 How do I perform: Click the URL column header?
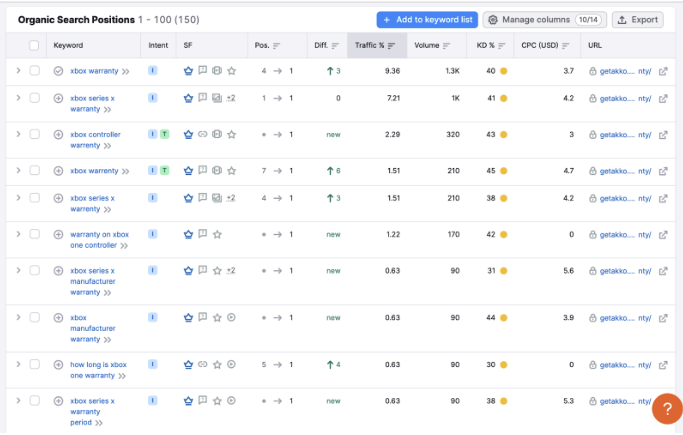(x=595, y=45)
